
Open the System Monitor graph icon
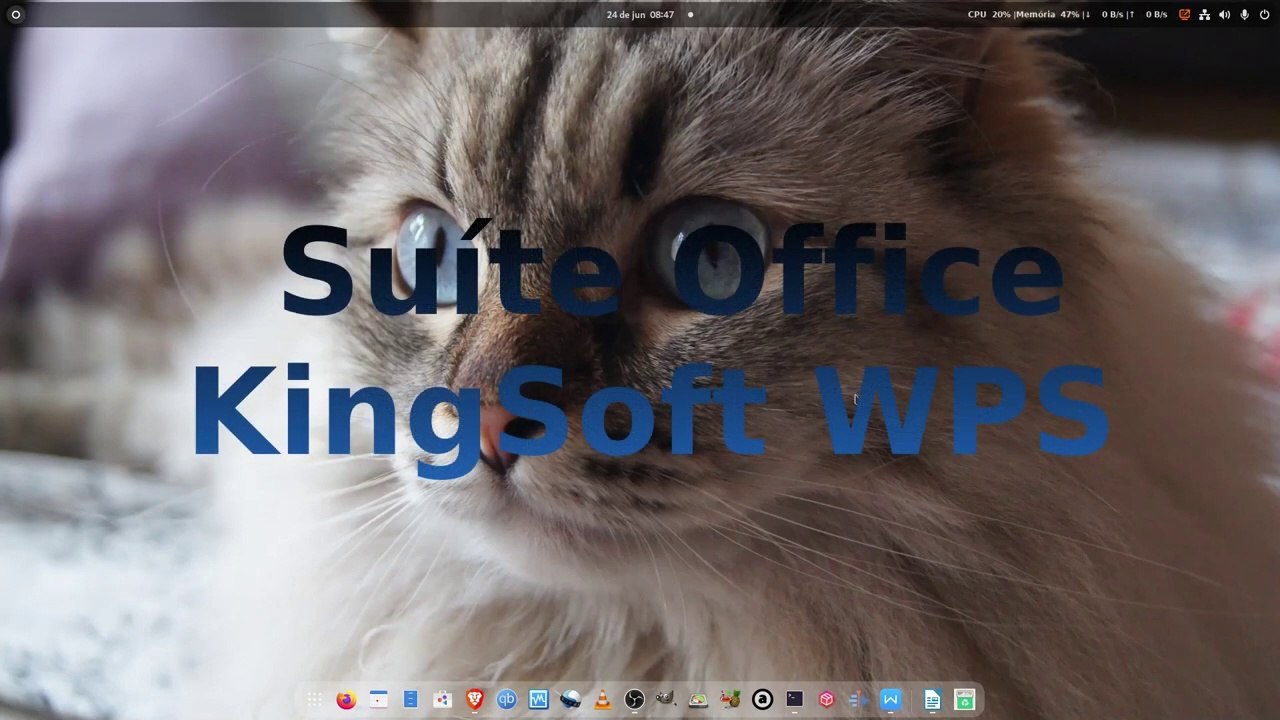tap(538, 700)
